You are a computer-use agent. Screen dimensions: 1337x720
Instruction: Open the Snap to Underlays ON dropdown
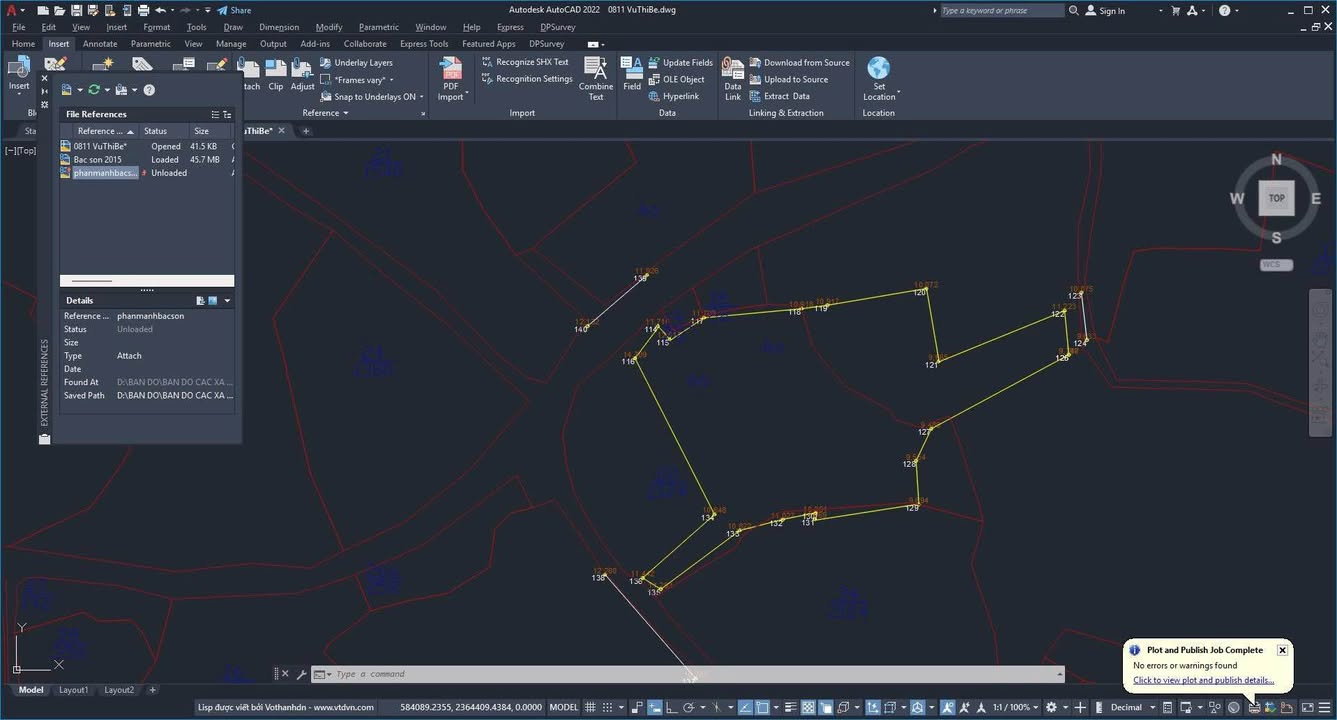click(x=422, y=97)
